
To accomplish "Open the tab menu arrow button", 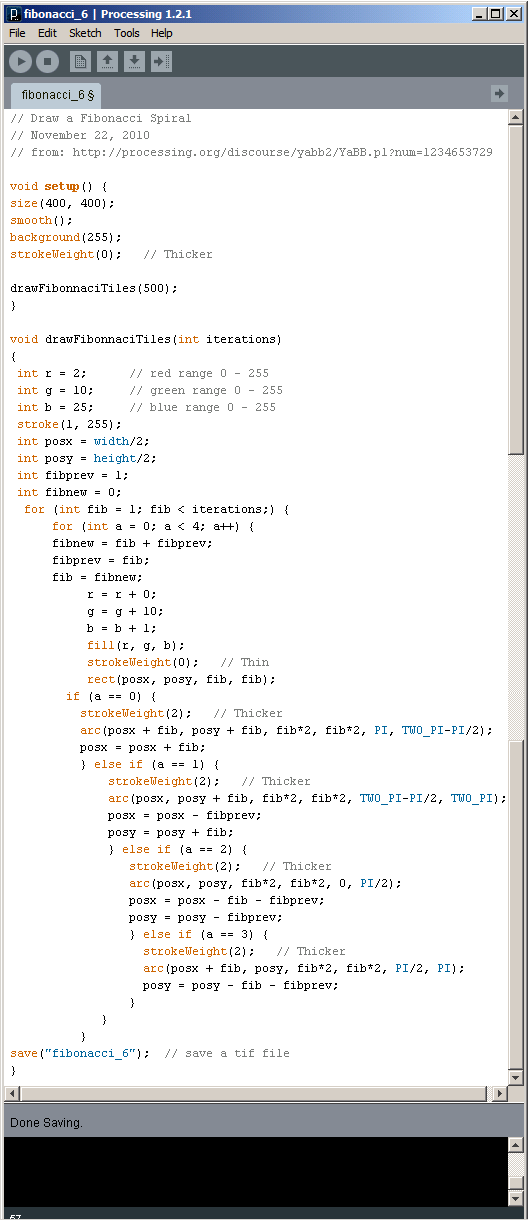I will (499, 93).
